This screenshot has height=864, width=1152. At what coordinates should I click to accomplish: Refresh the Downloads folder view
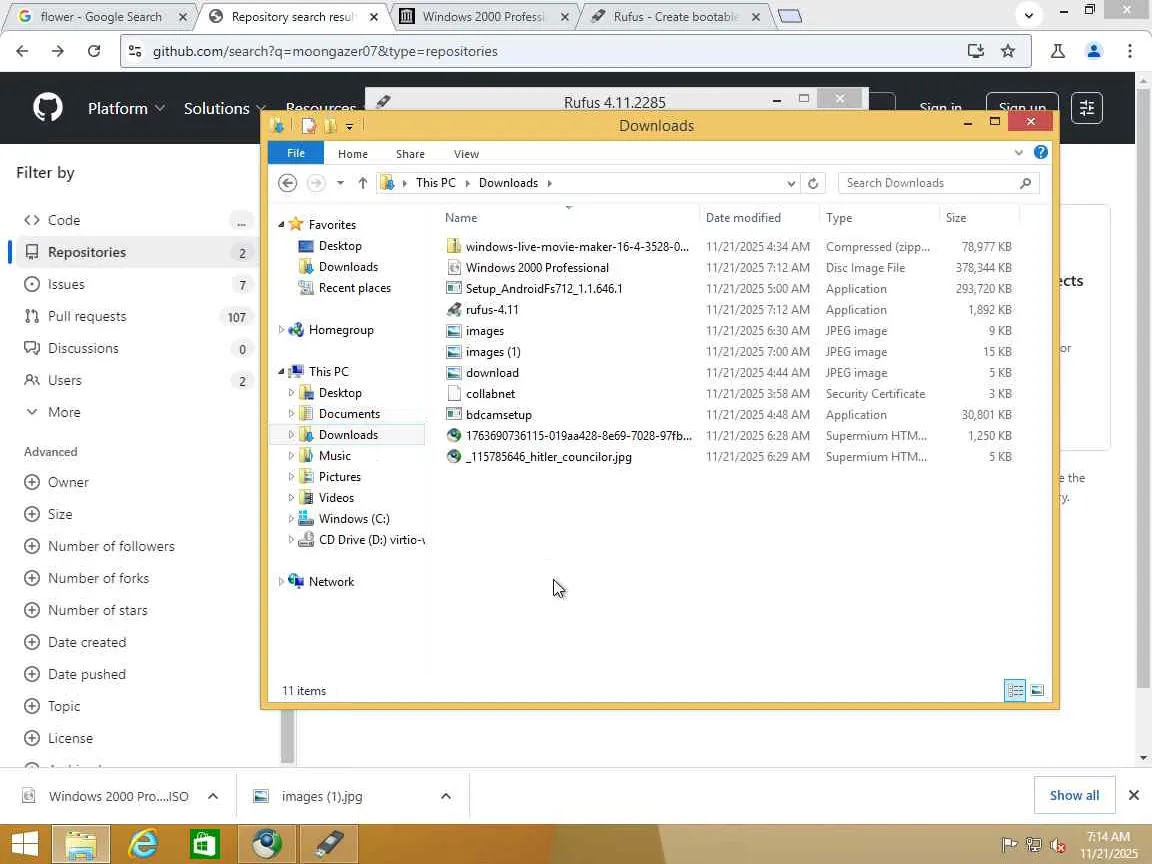[813, 183]
